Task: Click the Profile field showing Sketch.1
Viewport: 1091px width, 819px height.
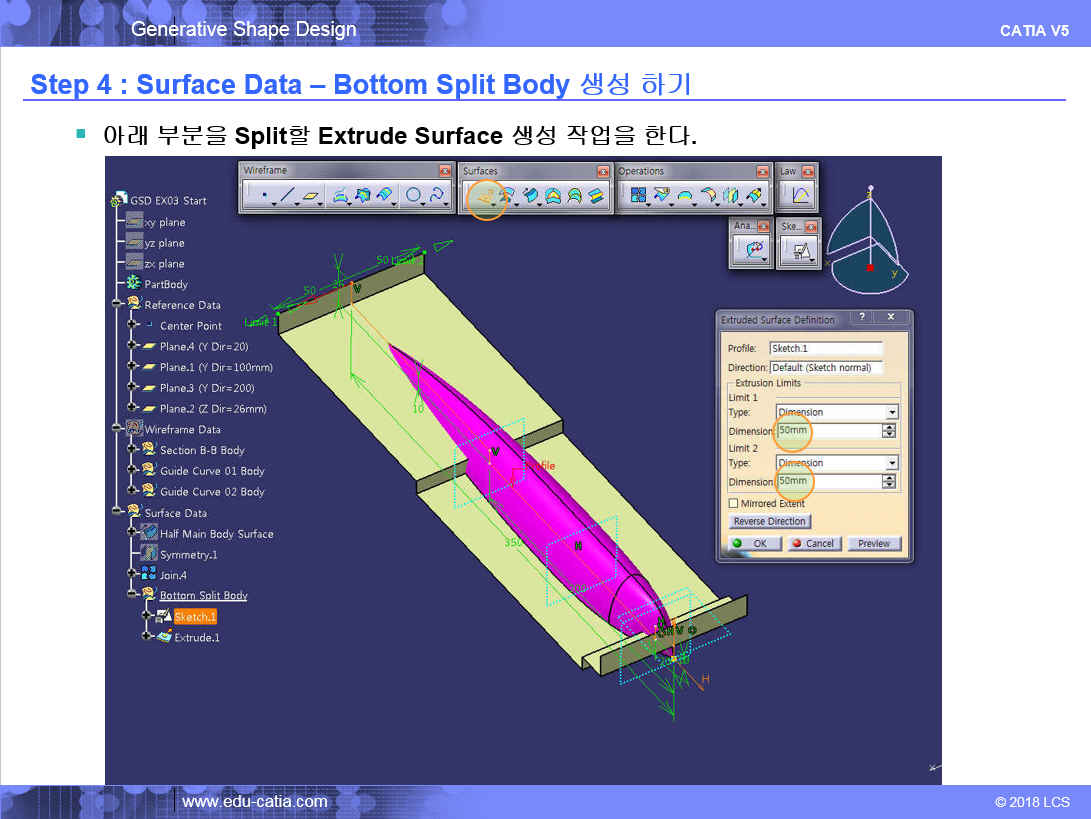Action: [825, 349]
